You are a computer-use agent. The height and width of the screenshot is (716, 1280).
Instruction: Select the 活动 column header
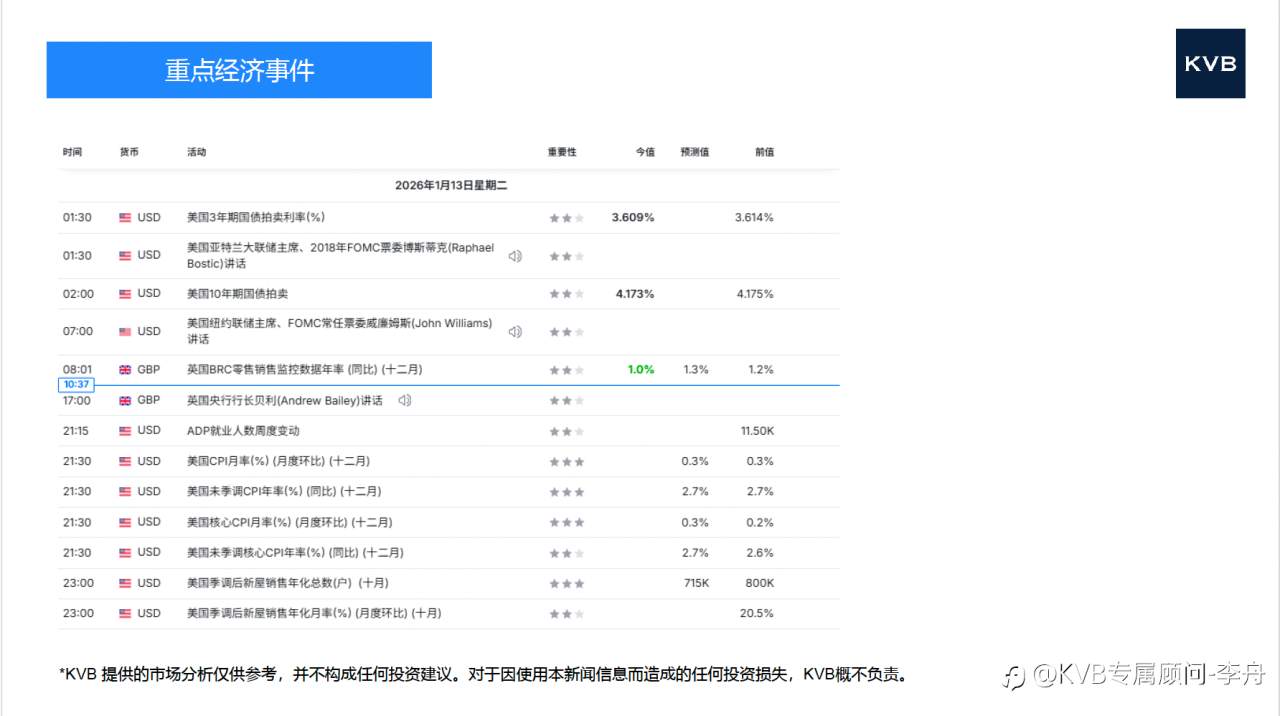196,152
